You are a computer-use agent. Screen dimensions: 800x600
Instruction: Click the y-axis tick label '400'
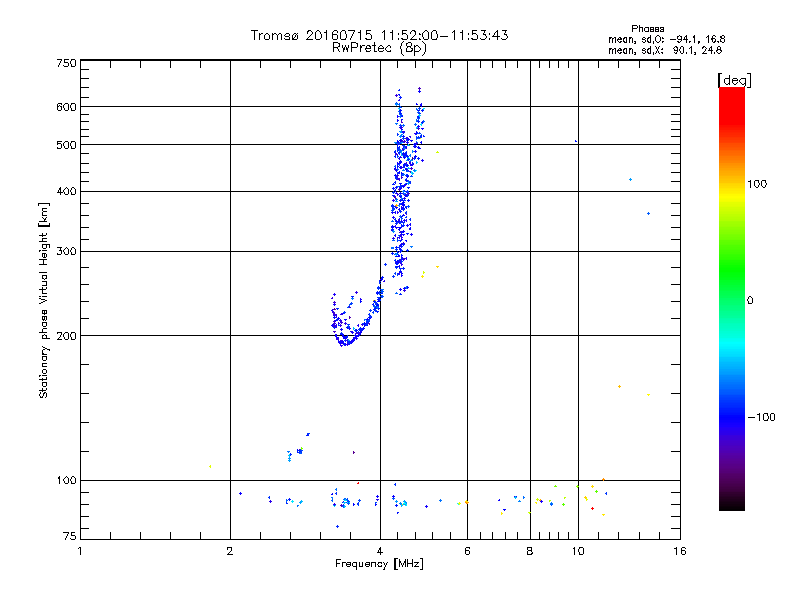tap(66, 191)
